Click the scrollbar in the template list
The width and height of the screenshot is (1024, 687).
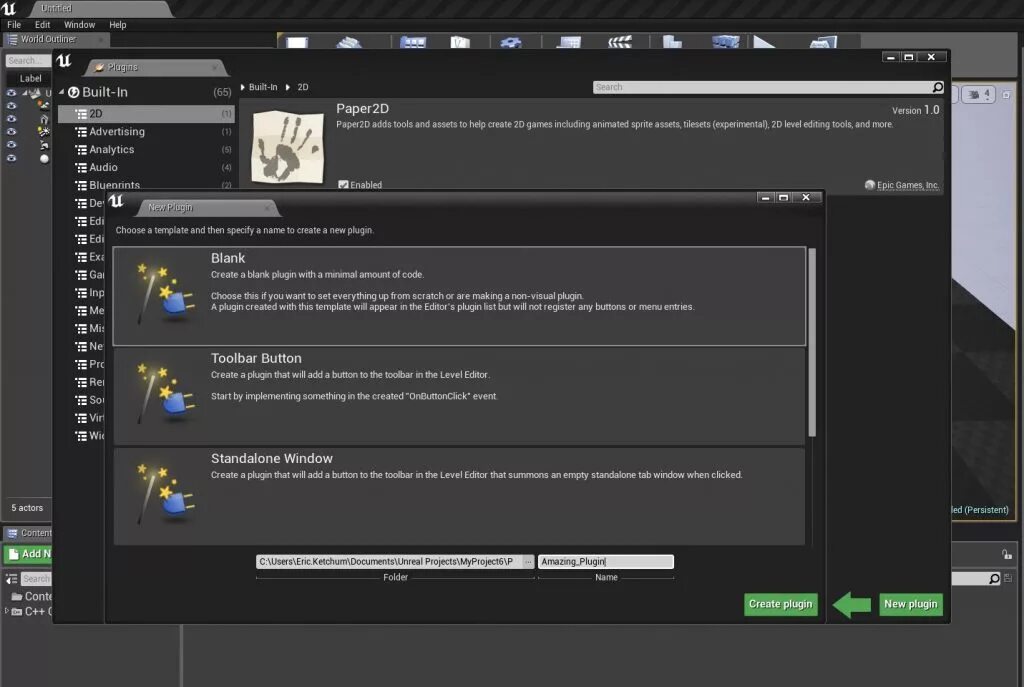point(812,342)
